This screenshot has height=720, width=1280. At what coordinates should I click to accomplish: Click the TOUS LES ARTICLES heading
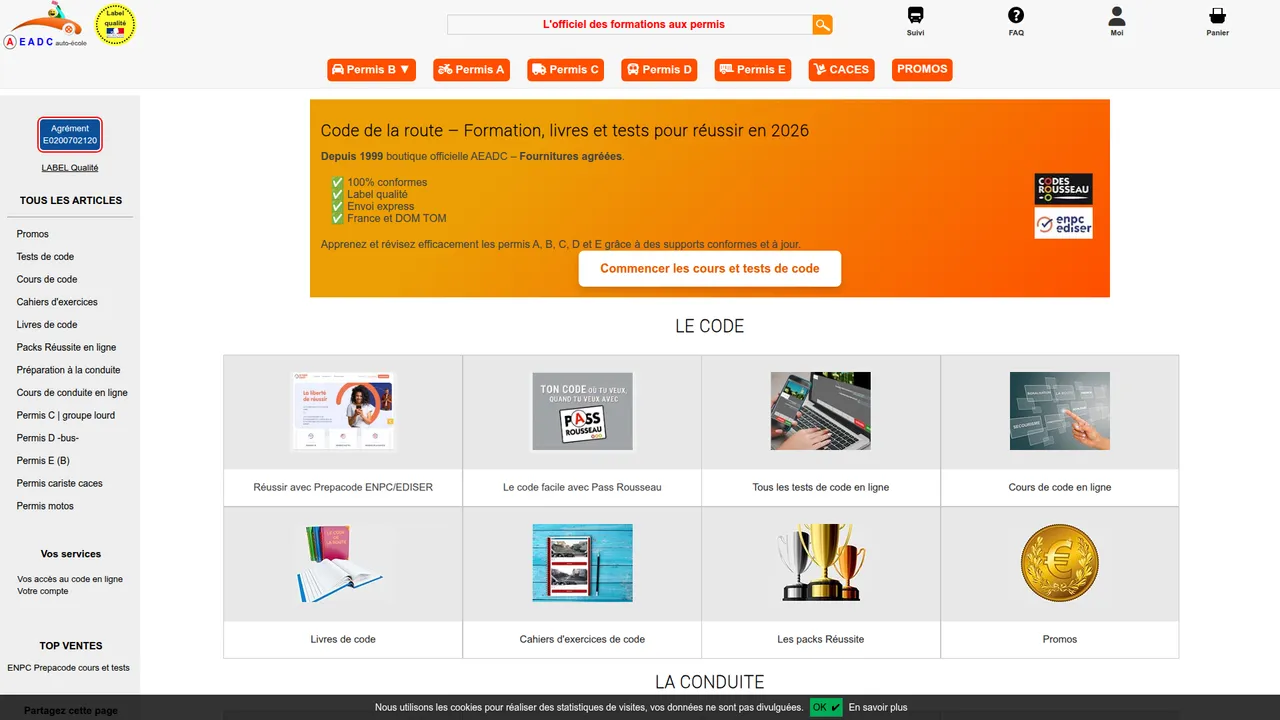[71, 201]
